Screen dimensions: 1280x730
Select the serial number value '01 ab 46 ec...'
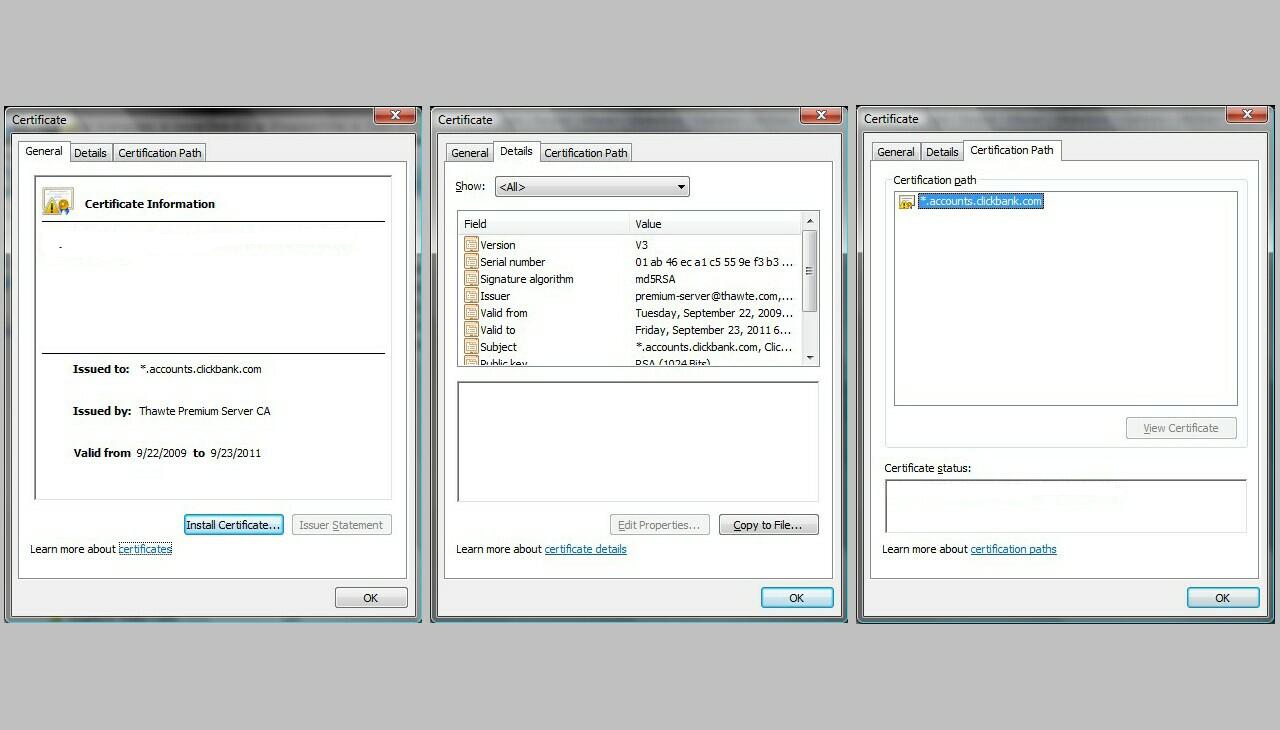tap(714, 262)
